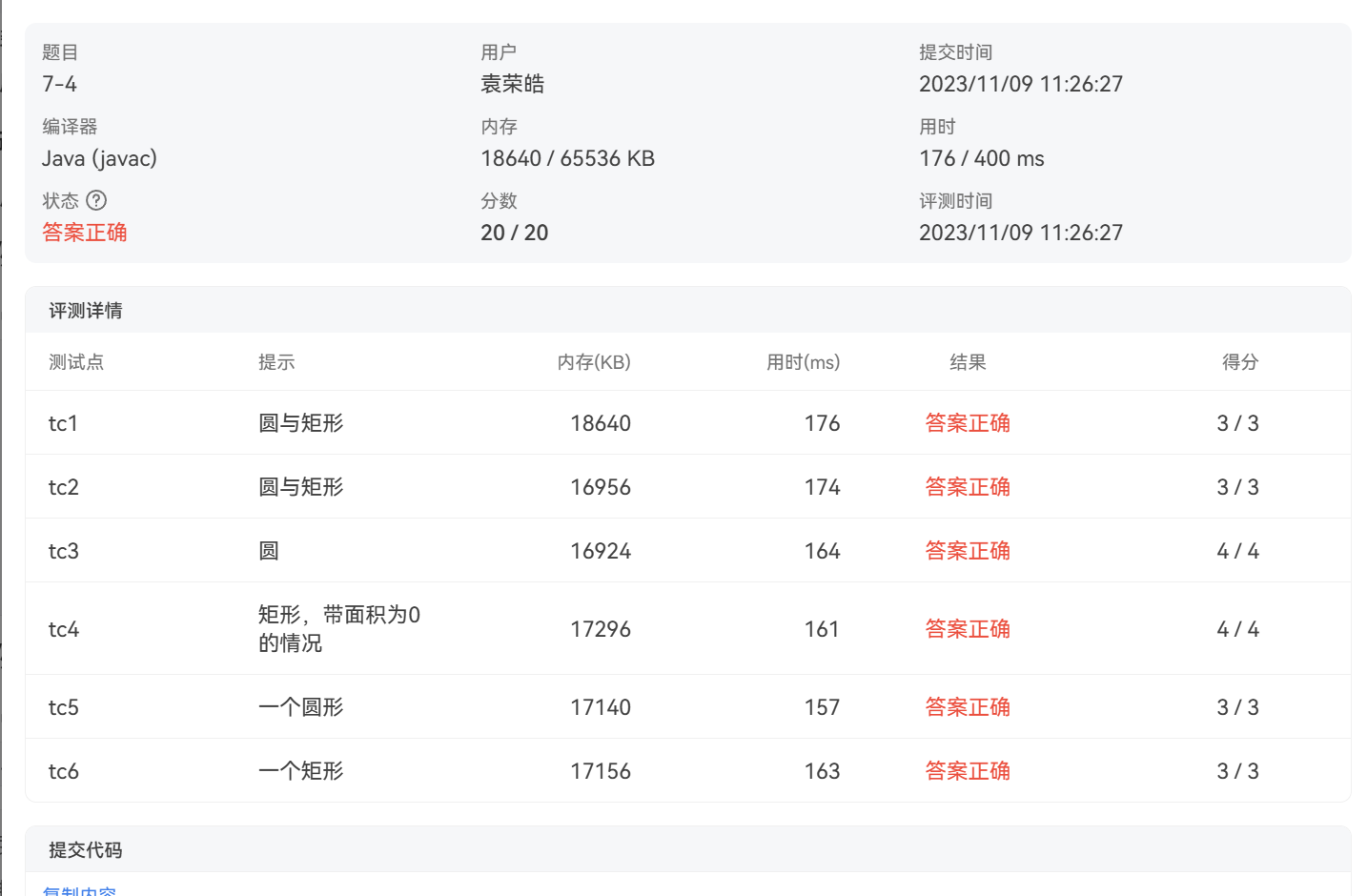Click the Java (javac) compiler value
The image size is (1367, 896).
99,158
